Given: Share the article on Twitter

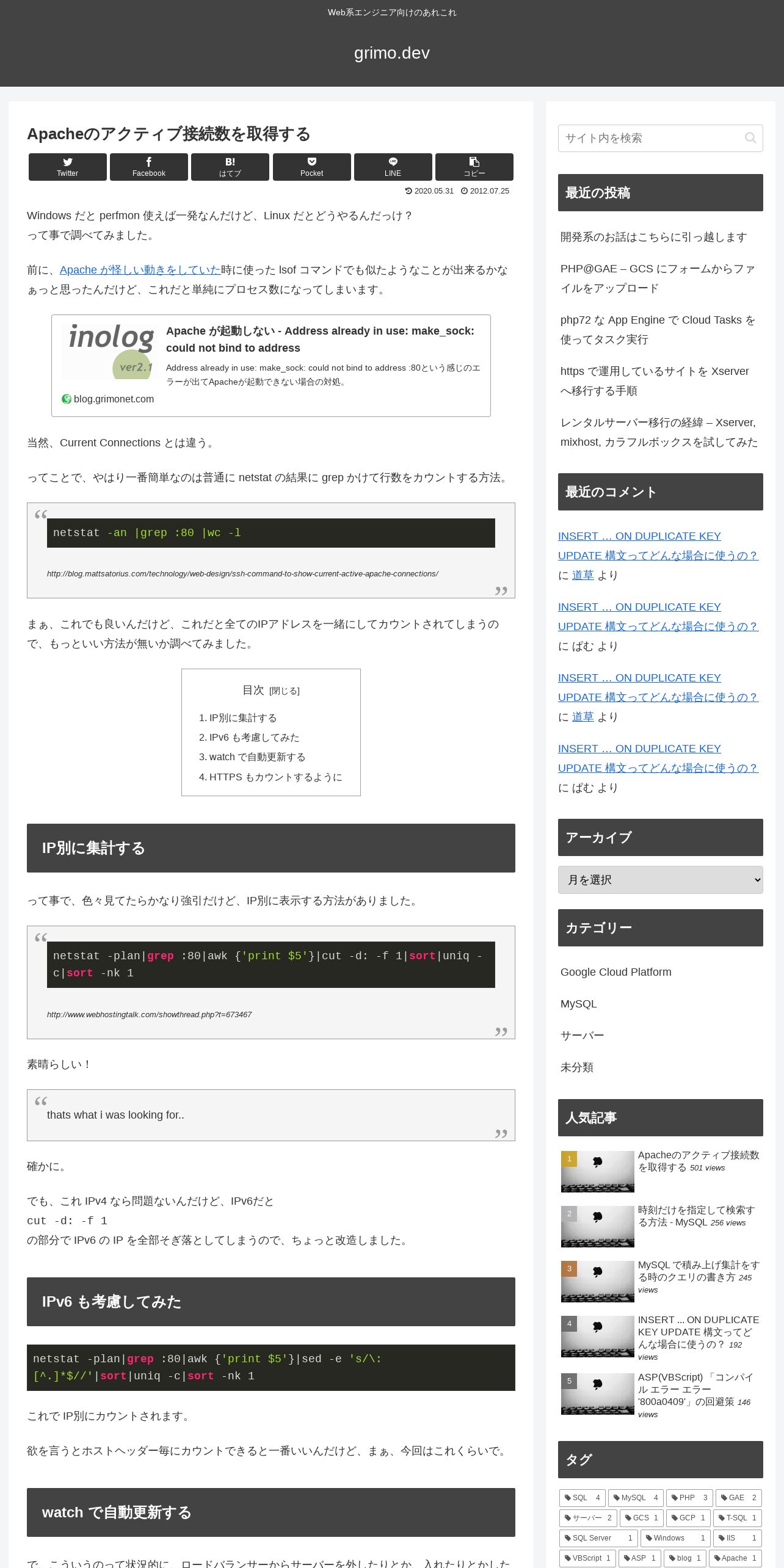Looking at the screenshot, I should point(68,167).
